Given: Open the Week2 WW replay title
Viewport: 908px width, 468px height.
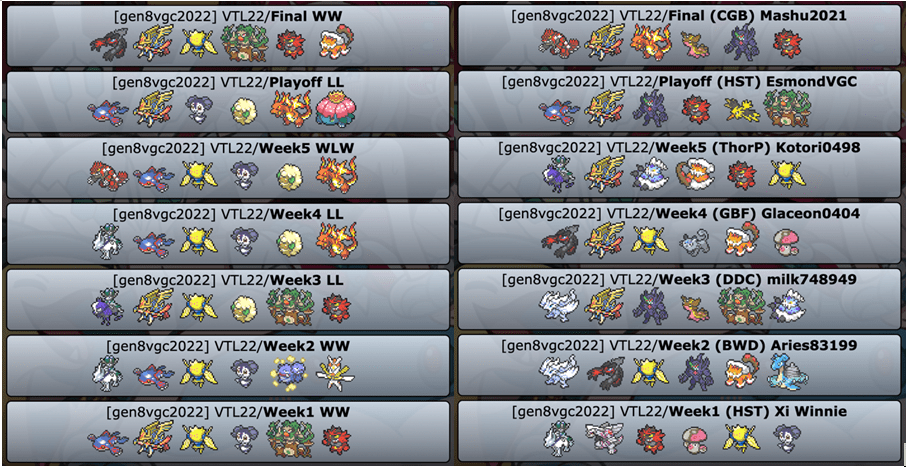Looking at the screenshot, I should click(x=228, y=346).
